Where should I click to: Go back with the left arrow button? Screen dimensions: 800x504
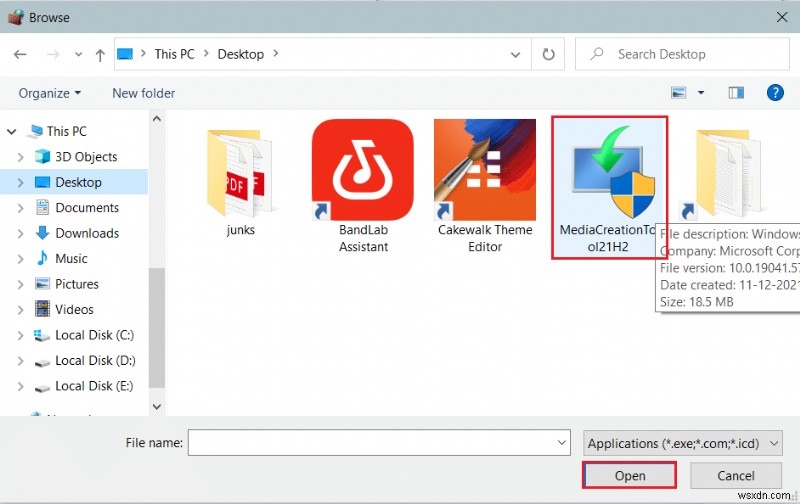20,54
